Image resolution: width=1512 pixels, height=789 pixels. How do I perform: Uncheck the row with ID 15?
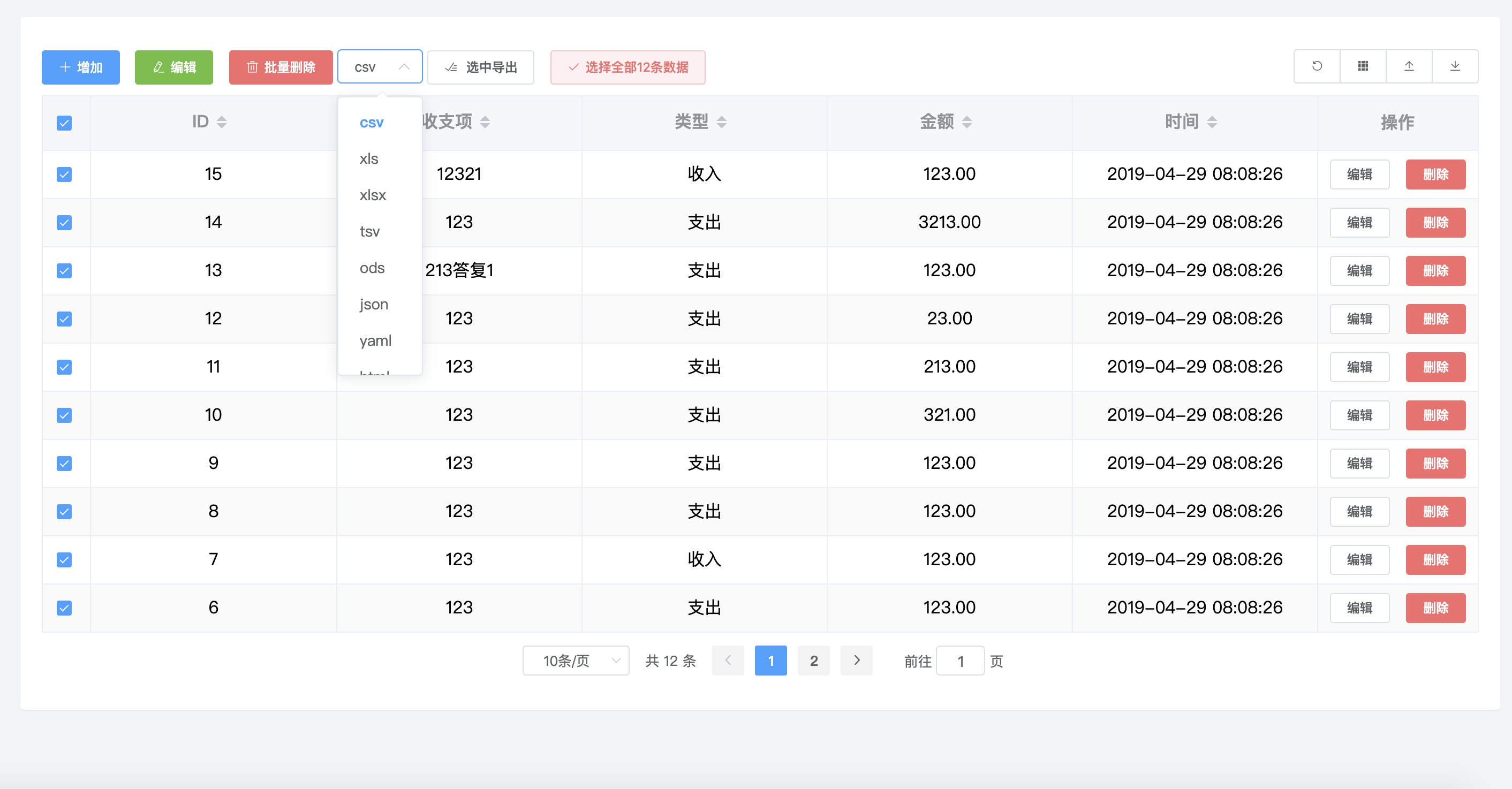64,174
